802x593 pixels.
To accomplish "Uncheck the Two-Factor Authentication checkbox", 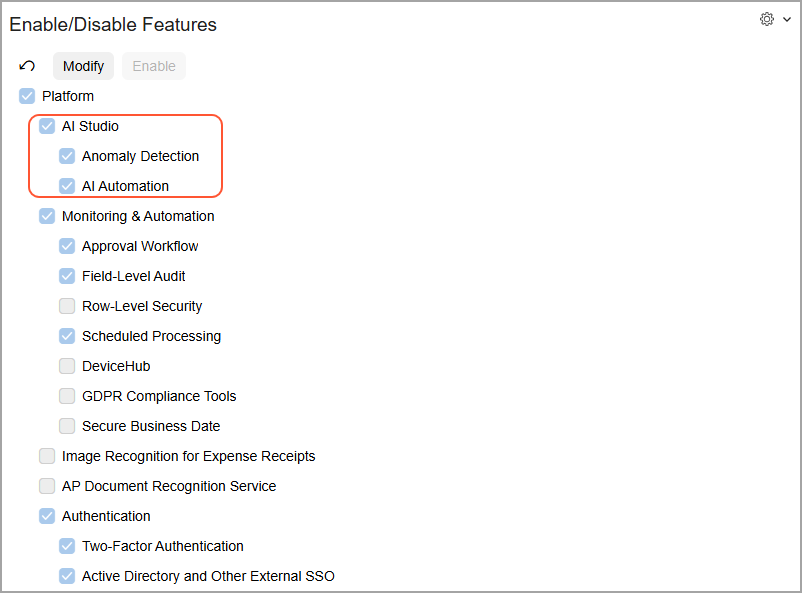I will click(x=67, y=546).
